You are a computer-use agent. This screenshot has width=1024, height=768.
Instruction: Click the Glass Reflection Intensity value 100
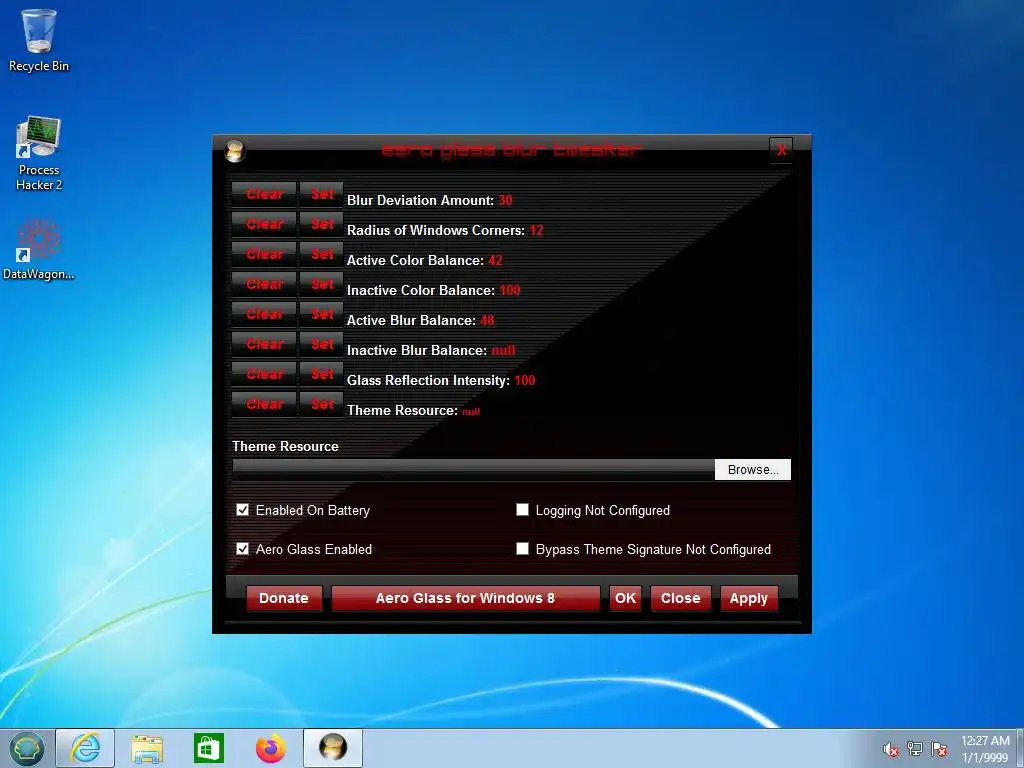pyautogui.click(x=524, y=381)
